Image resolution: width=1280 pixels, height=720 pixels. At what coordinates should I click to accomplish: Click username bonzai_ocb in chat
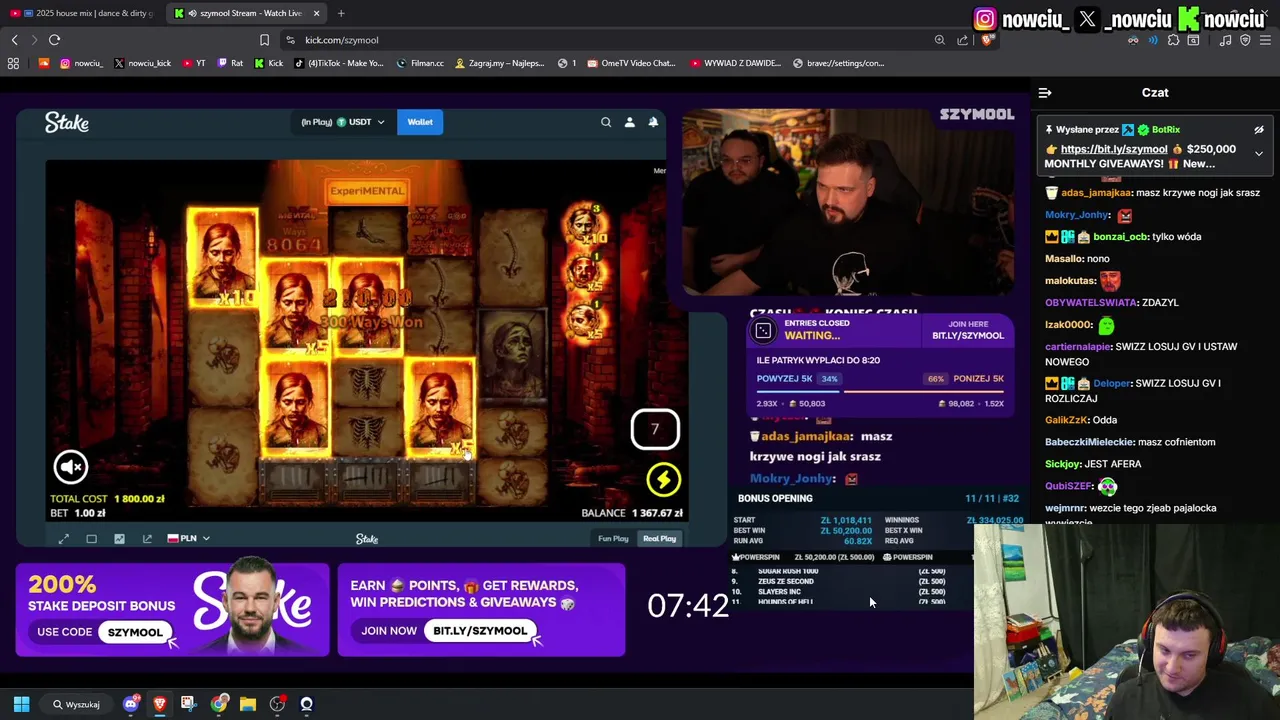pyautogui.click(x=1121, y=237)
